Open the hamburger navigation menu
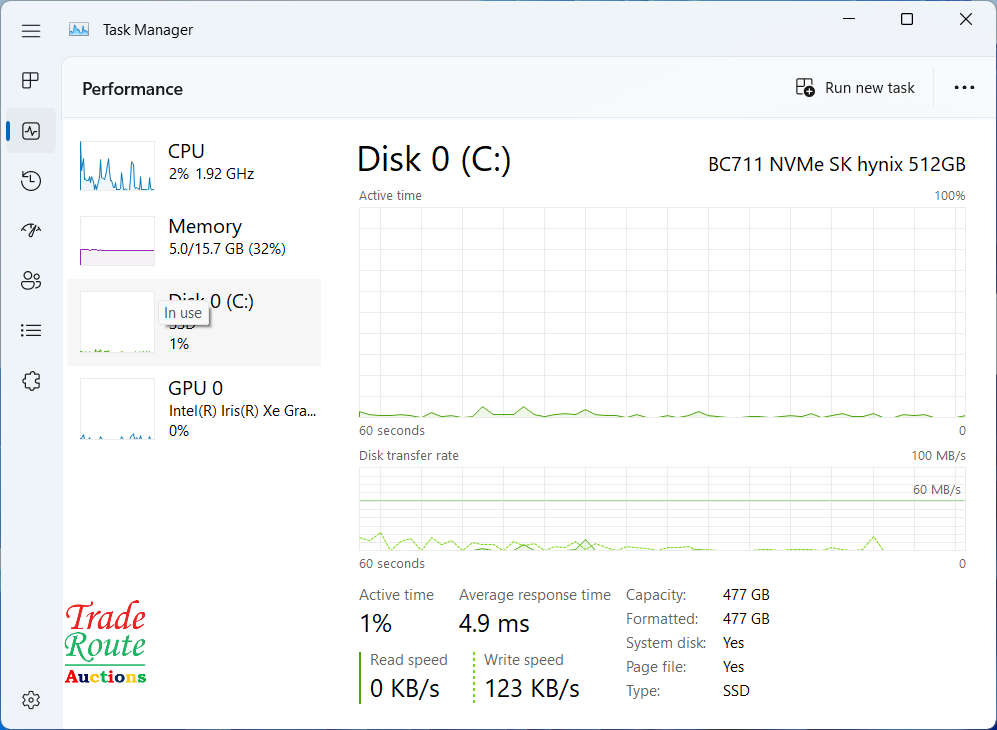Image resolution: width=997 pixels, height=730 pixels. pyautogui.click(x=31, y=30)
